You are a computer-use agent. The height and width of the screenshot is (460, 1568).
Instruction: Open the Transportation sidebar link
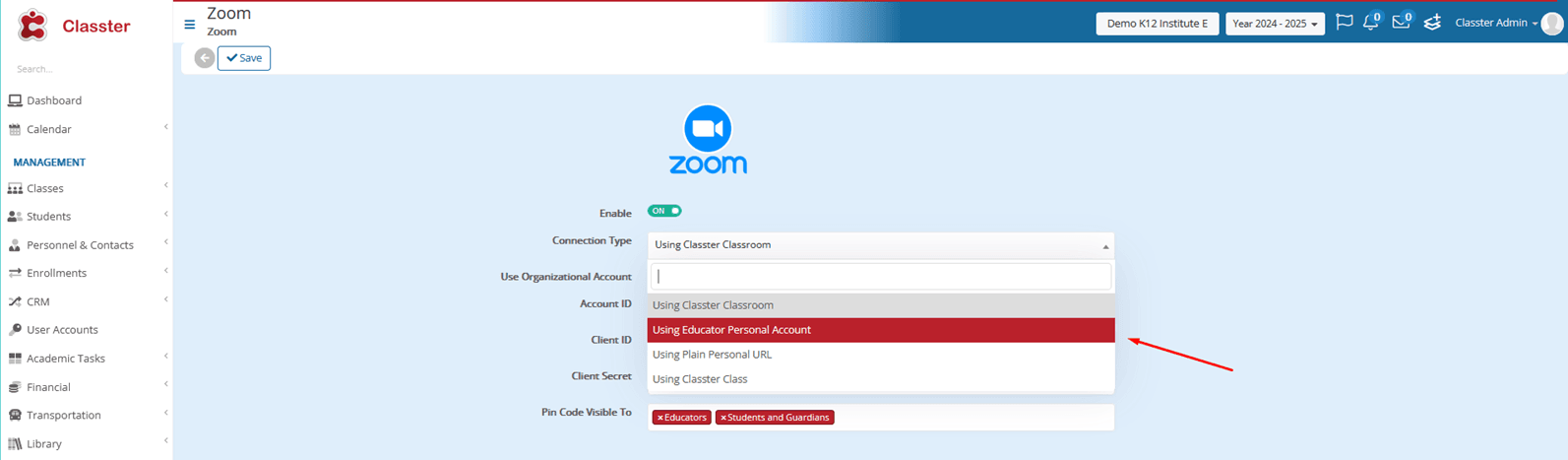[x=64, y=416]
